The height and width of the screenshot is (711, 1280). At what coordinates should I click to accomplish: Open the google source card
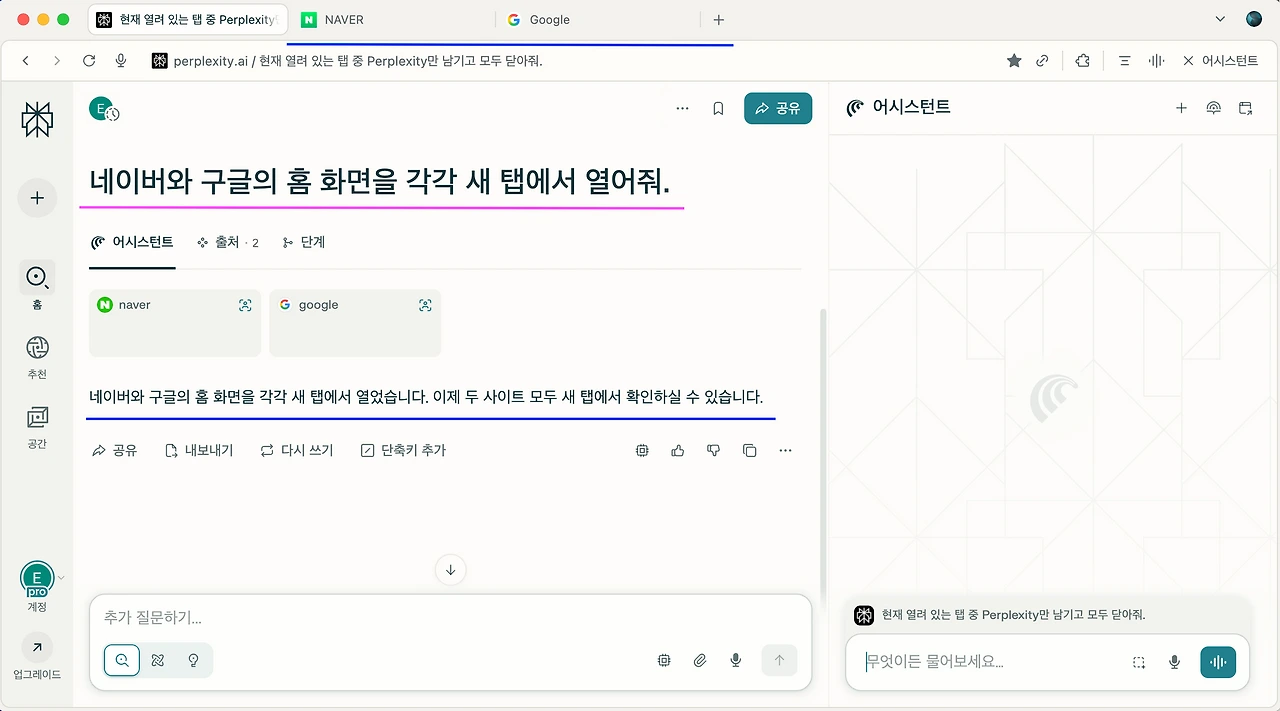[355, 323]
